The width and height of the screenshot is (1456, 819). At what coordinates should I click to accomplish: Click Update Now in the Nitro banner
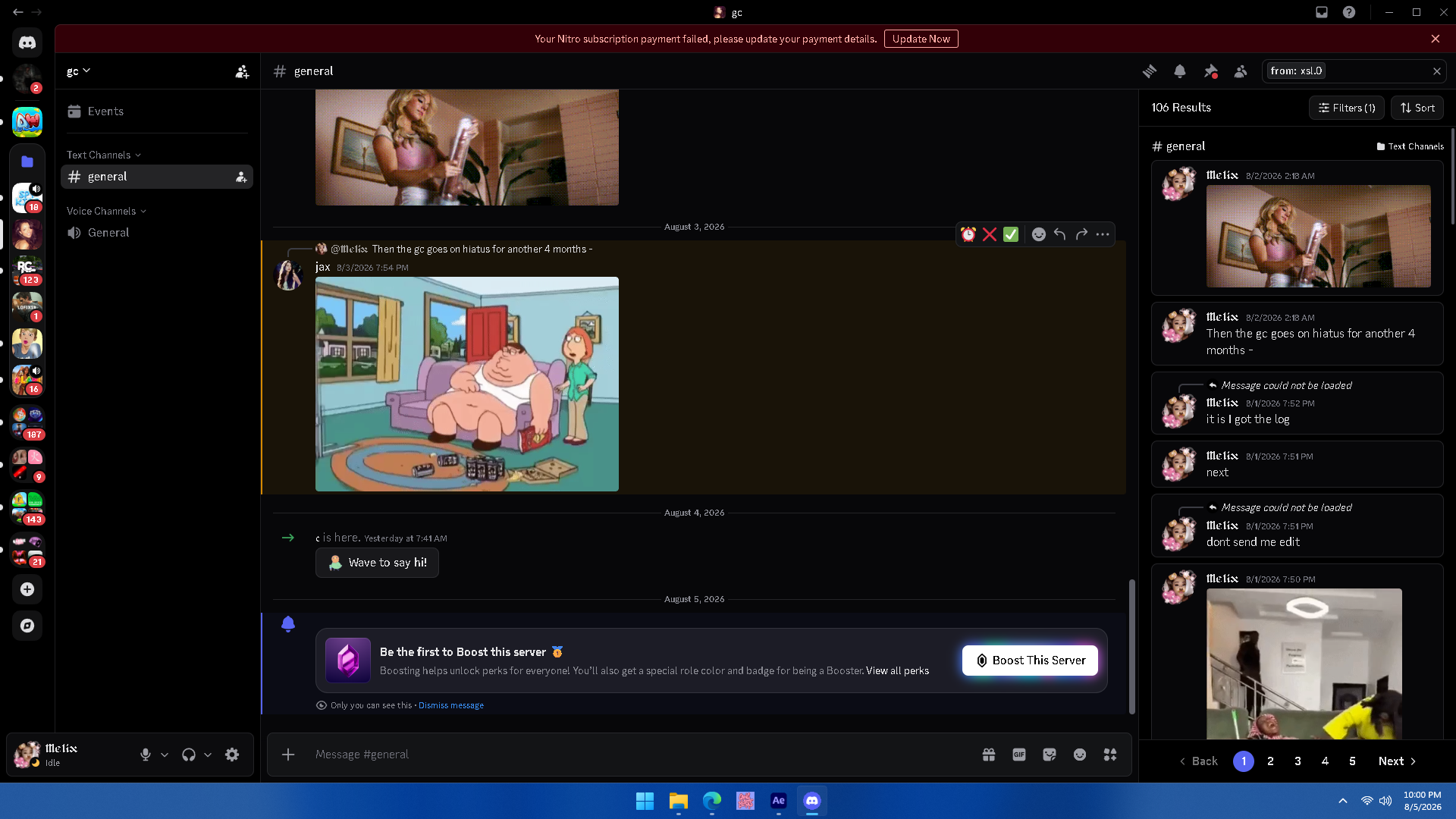point(921,39)
